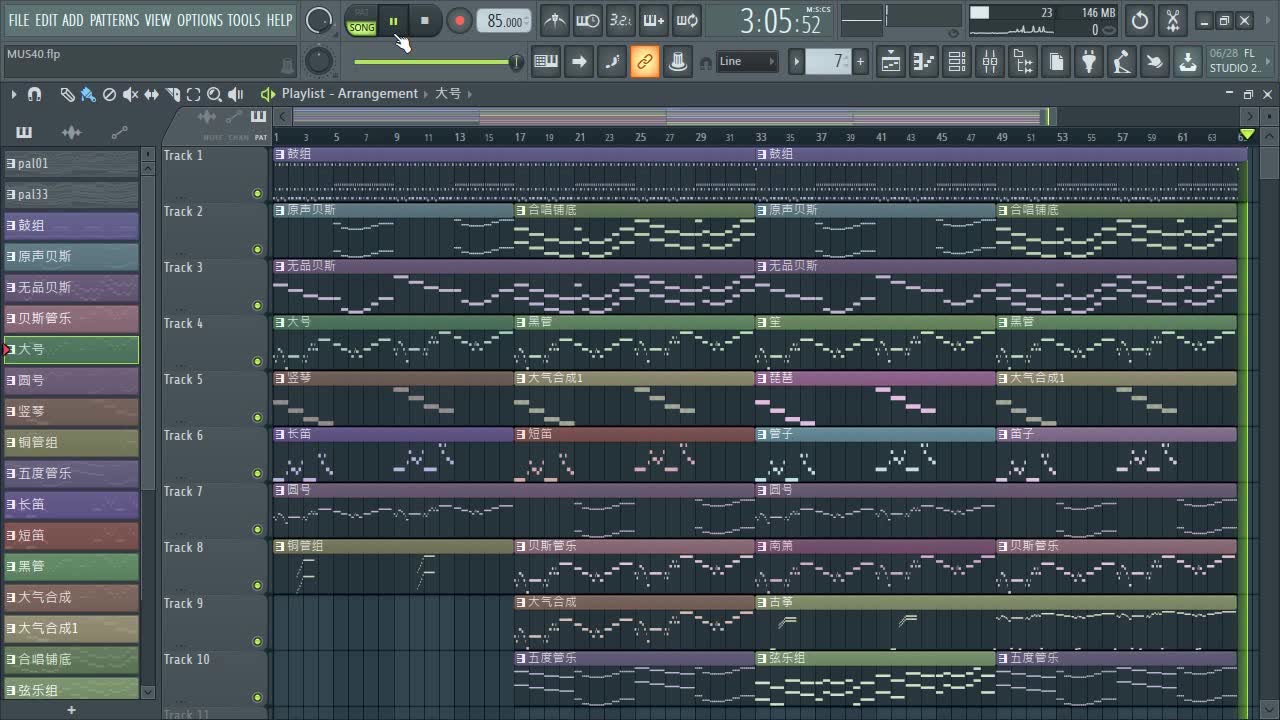
Task: Expand the Arrangement breadcrumb arrow
Action: point(425,94)
